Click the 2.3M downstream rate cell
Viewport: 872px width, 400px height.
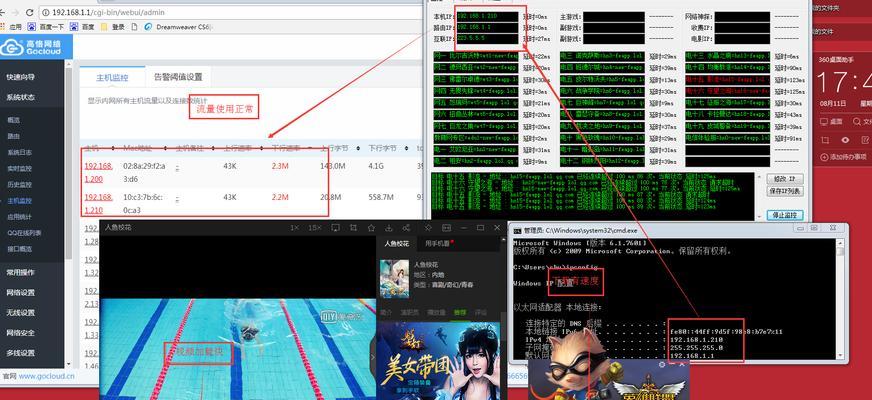(x=280, y=166)
